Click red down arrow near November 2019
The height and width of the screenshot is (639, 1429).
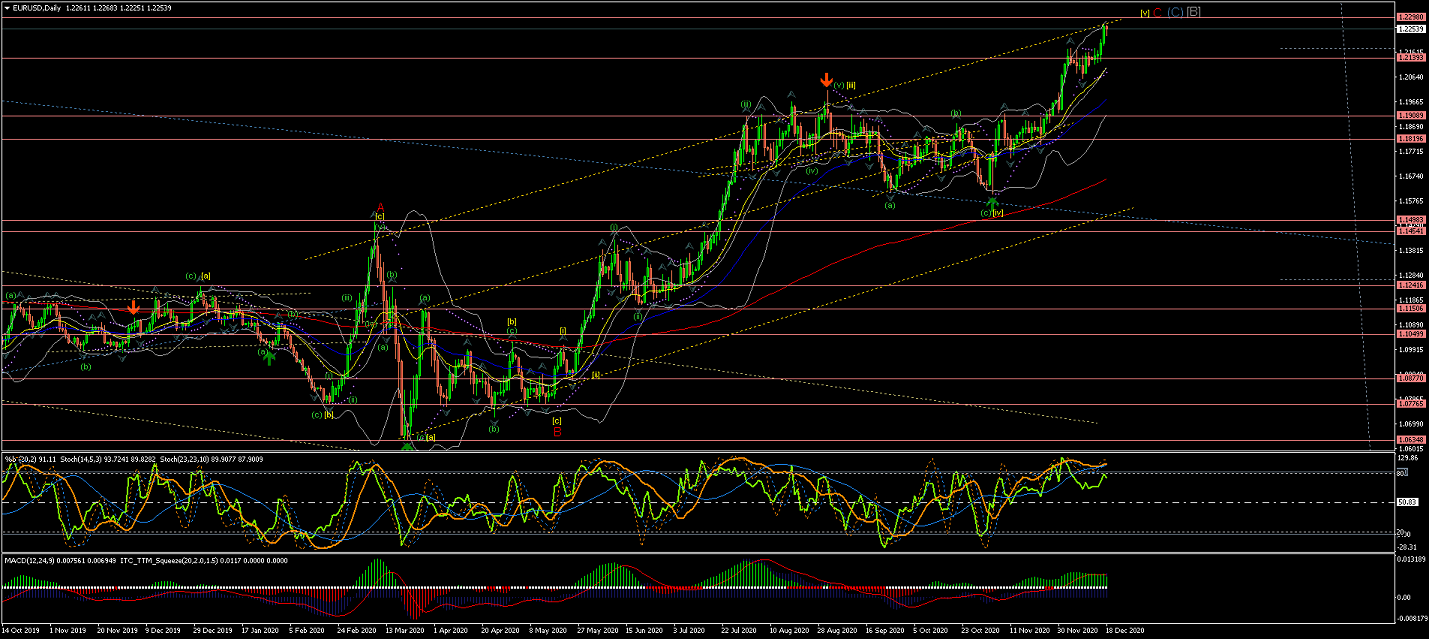[133, 309]
